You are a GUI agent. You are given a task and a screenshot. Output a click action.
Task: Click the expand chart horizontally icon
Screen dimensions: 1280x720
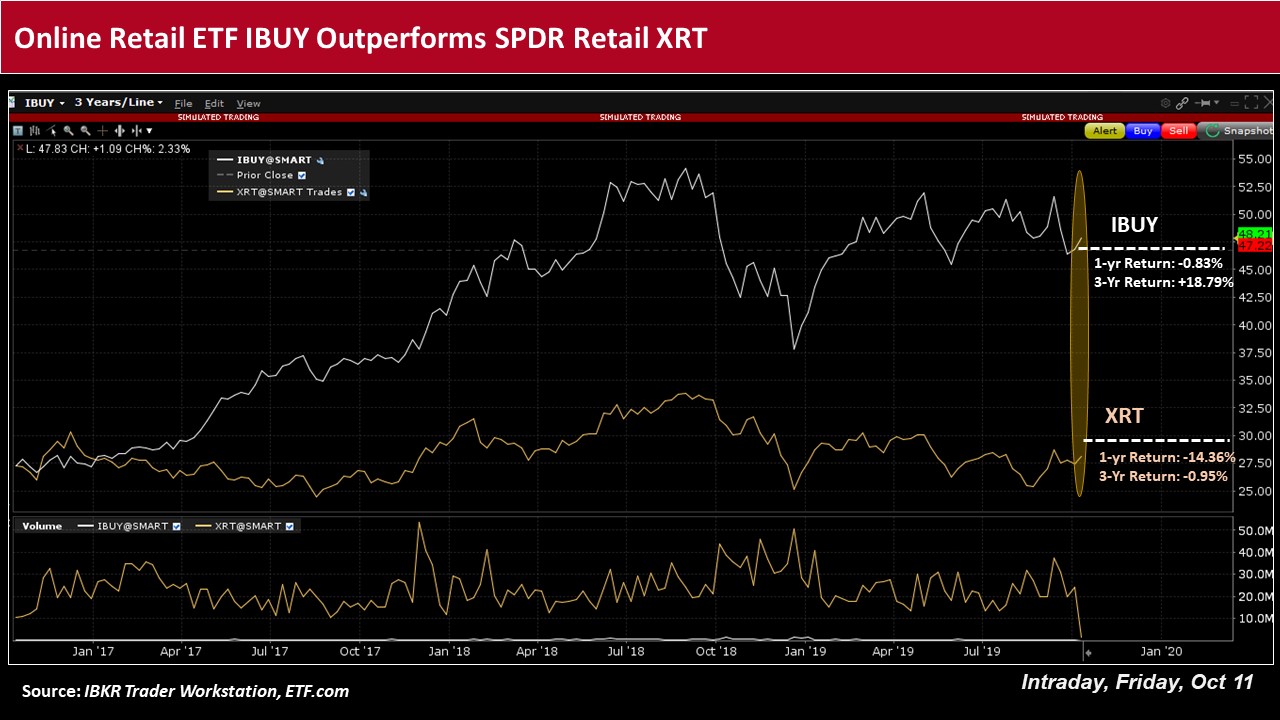(119, 130)
